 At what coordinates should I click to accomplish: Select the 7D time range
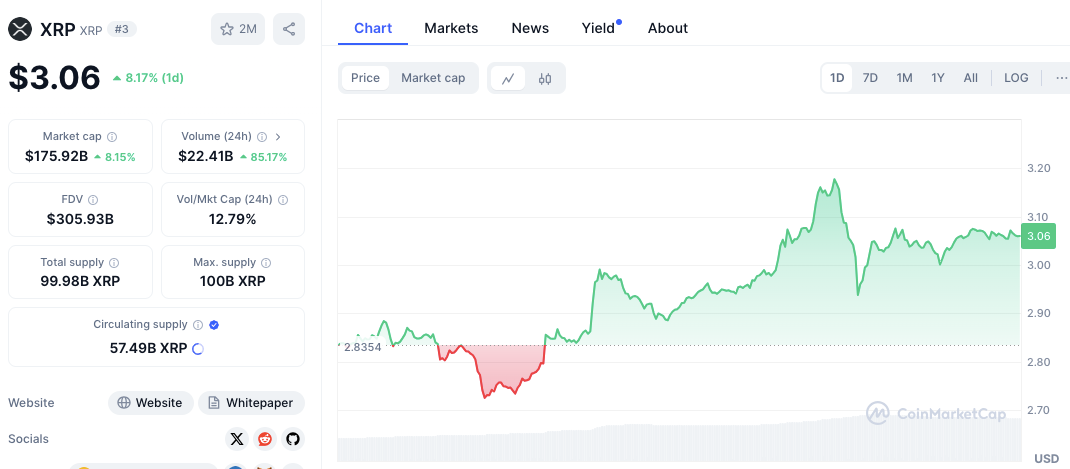[x=870, y=78]
